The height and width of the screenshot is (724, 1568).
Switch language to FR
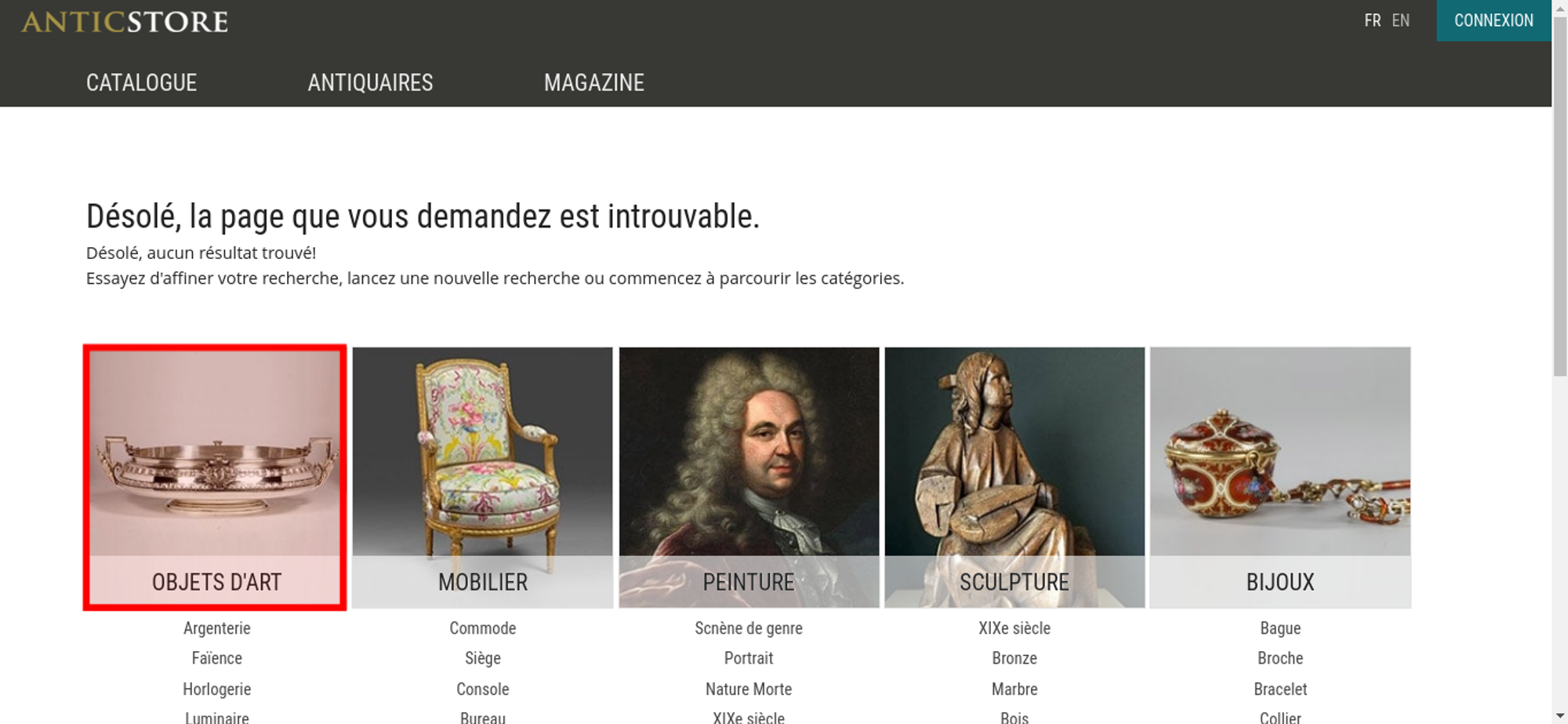pyautogui.click(x=1372, y=20)
